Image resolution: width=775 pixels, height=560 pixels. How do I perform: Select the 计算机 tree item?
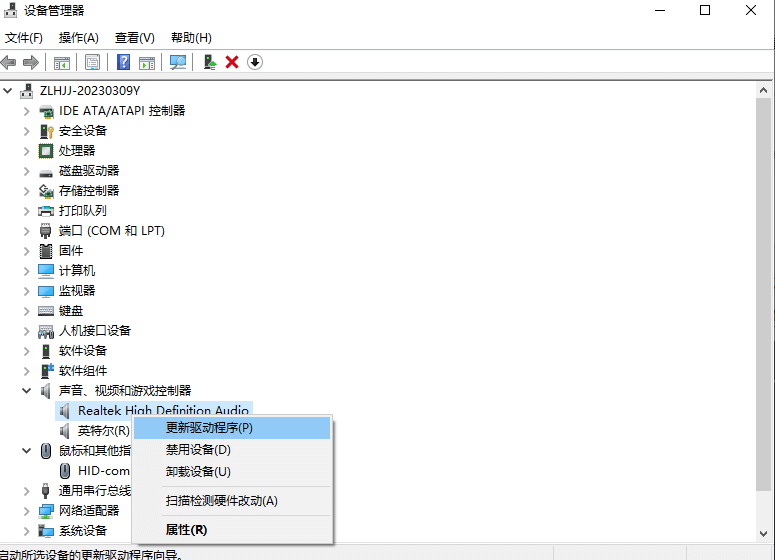click(x=77, y=271)
